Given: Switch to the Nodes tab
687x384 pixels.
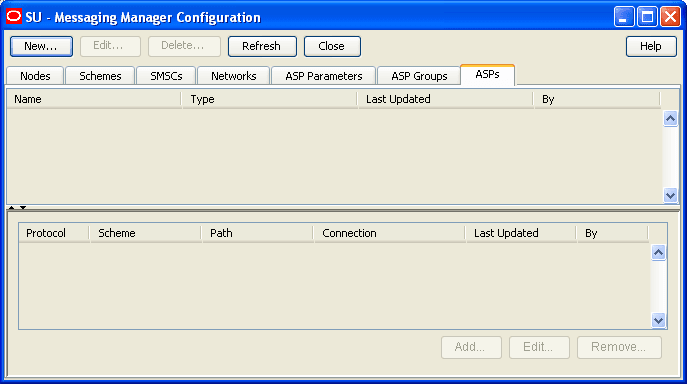Looking at the screenshot, I should coord(35,76).
